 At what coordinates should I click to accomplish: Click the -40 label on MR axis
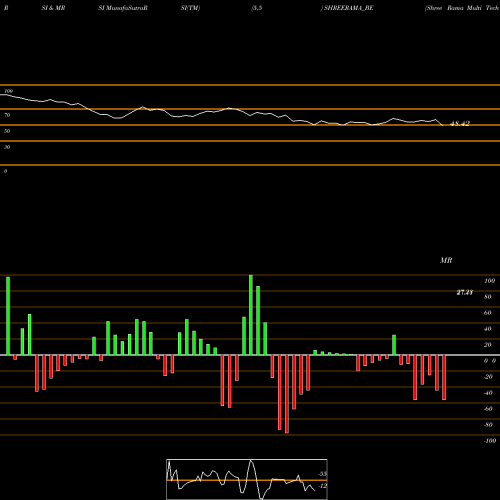pyautogui.click(x=488, y=393)
